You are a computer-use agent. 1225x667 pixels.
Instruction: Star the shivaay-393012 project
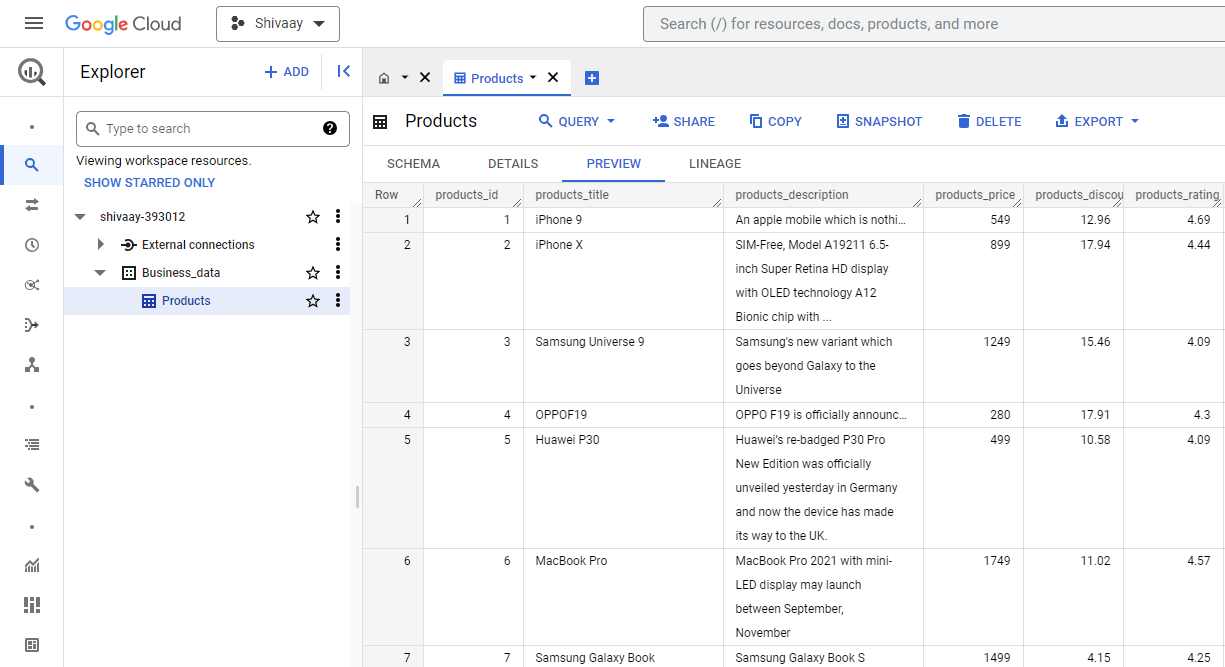312,216
